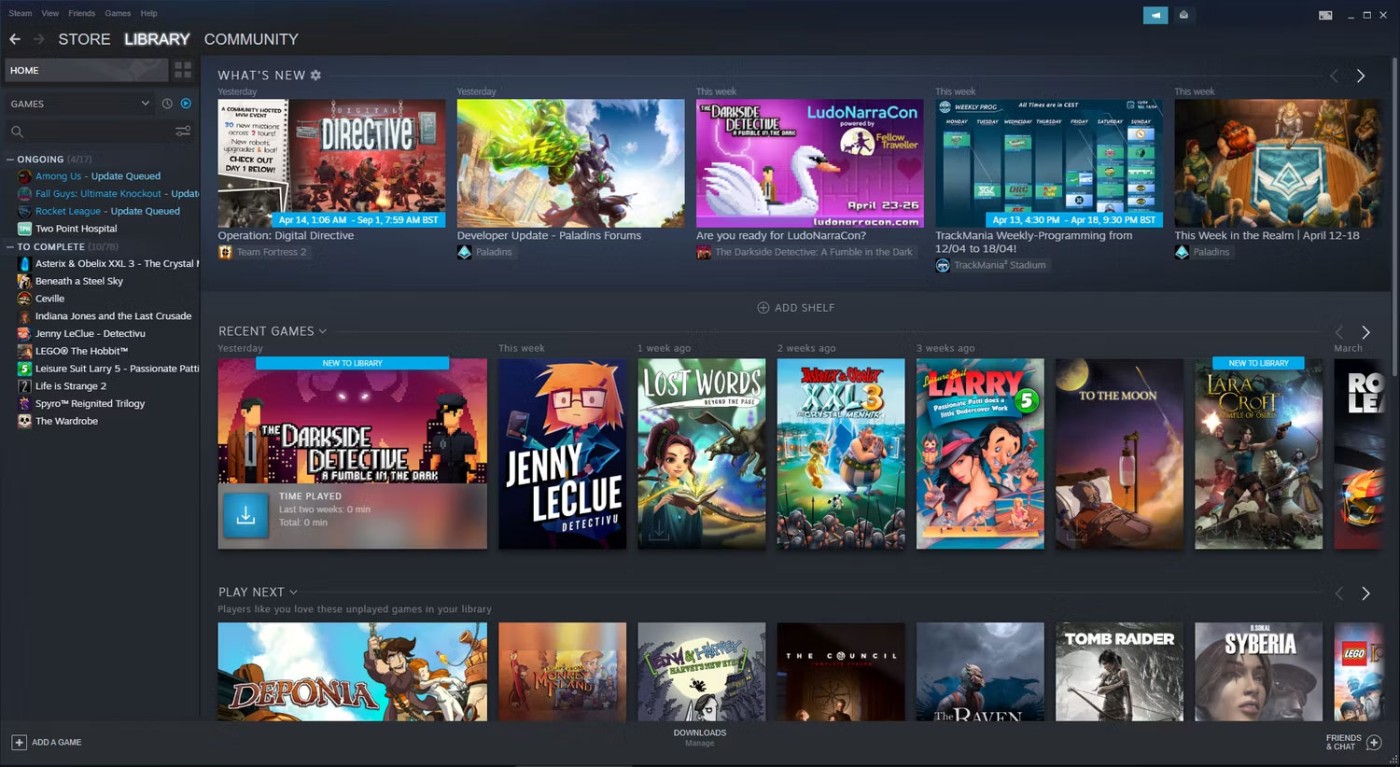Screen dimensions: 1400x767
Task: Switch to Big Picture mode icon
Action: (x=1325, y=15)
